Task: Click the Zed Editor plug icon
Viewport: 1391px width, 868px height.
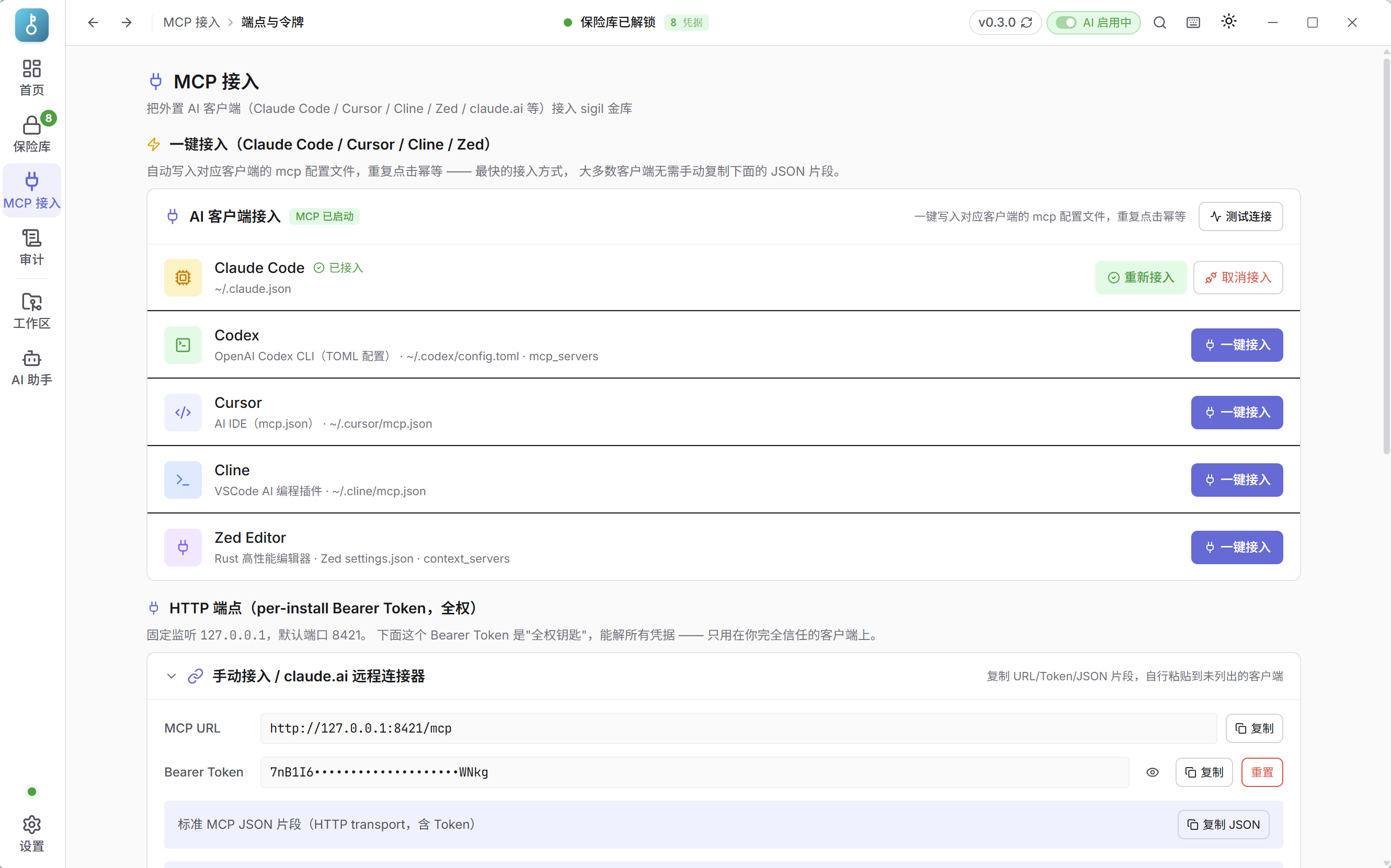Action: [x=183, y=547]
